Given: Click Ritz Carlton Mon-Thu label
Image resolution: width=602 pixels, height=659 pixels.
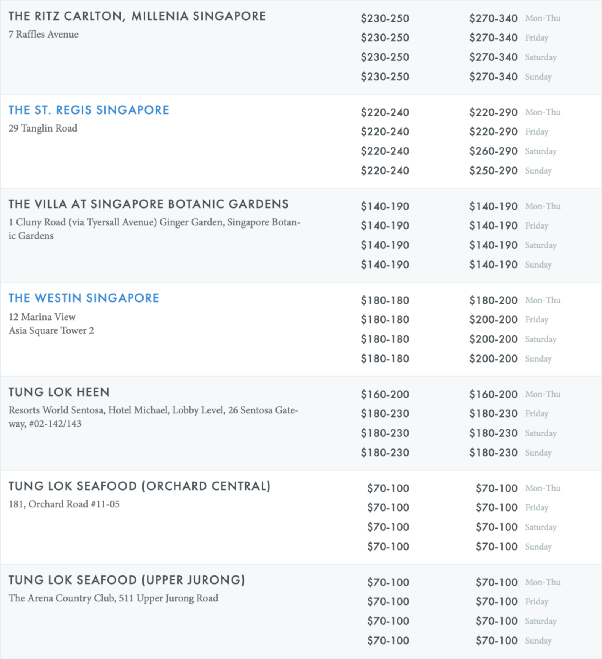Looking at the screenshot, I should coord(543,18).
